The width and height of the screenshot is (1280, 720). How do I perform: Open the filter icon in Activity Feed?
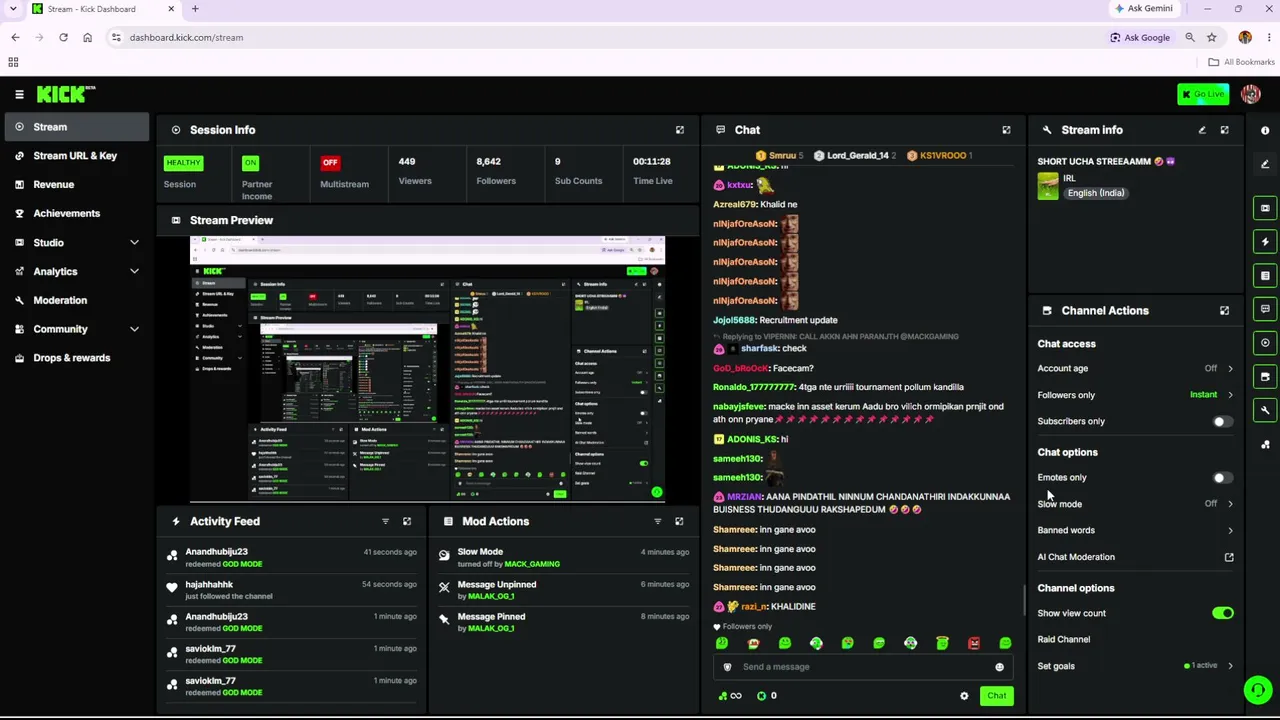click(x=385, y=521)
